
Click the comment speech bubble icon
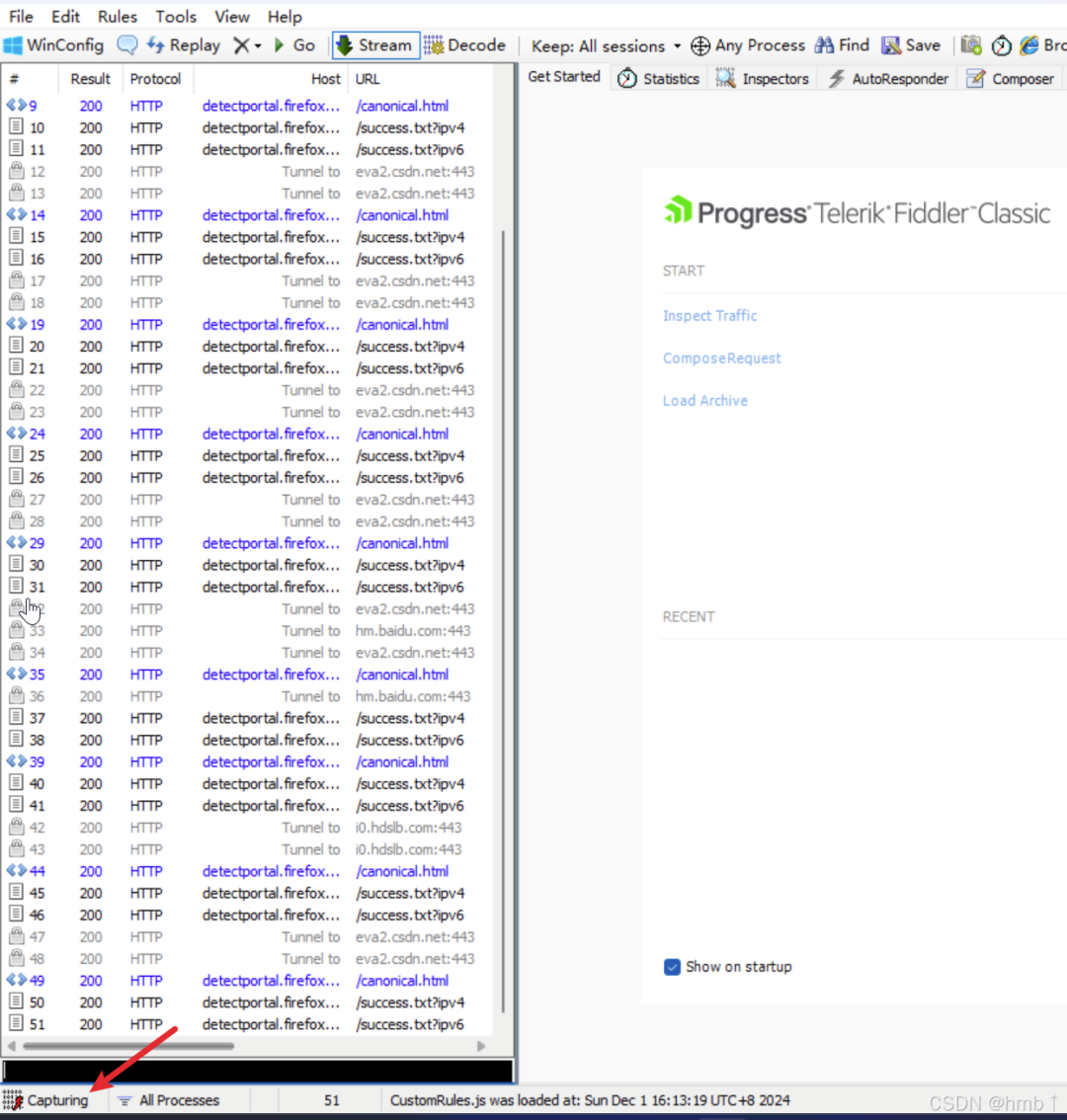point(127,45)
